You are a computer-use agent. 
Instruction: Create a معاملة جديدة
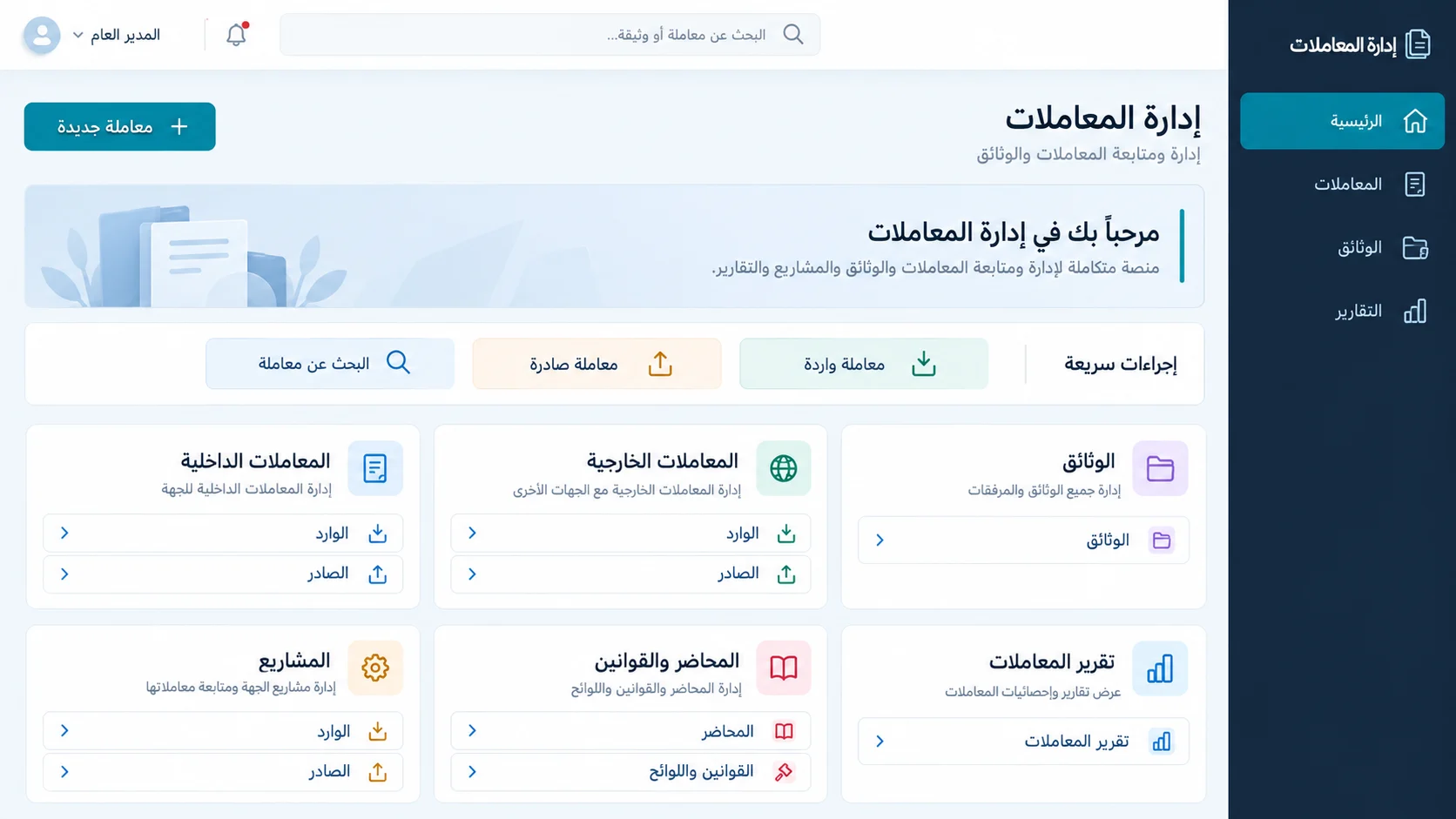point(120,127)
